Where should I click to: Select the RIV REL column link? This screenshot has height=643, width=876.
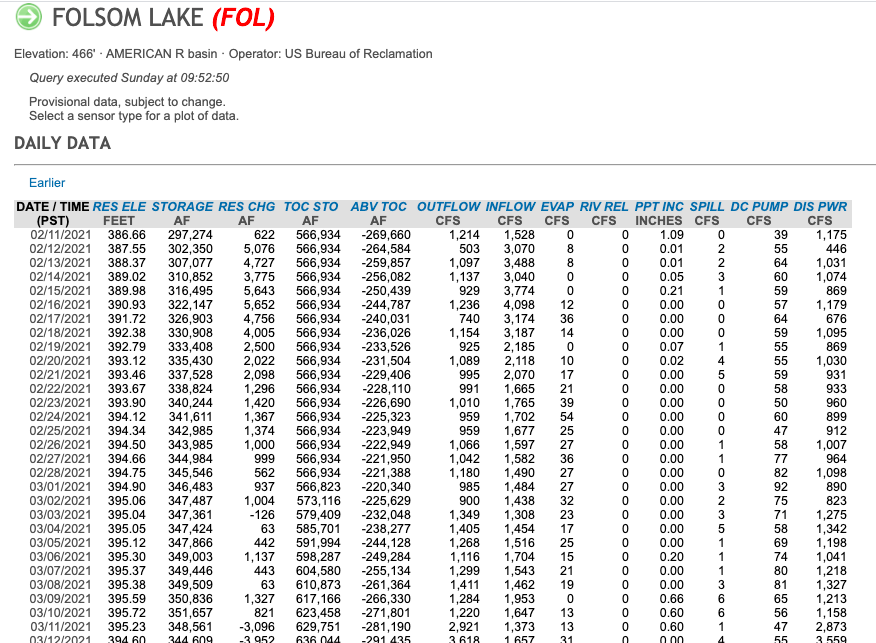(604, 207)
